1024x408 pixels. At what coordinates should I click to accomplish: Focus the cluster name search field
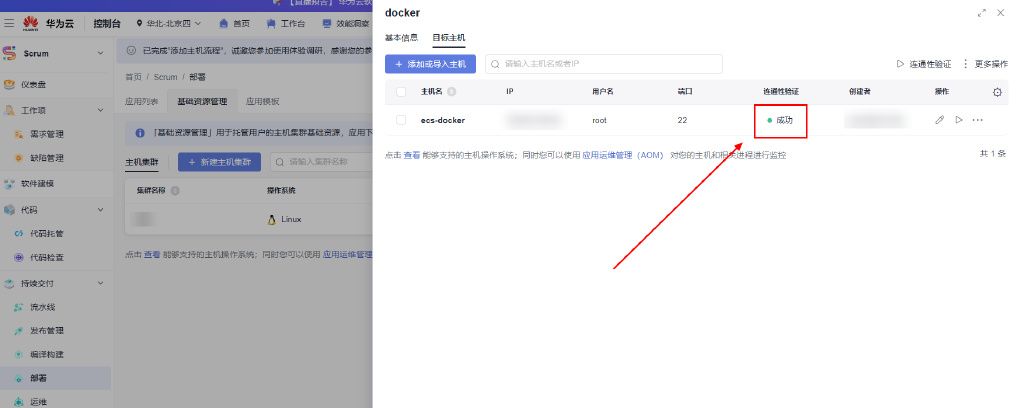pyautogui.click(x=321, y=162)
